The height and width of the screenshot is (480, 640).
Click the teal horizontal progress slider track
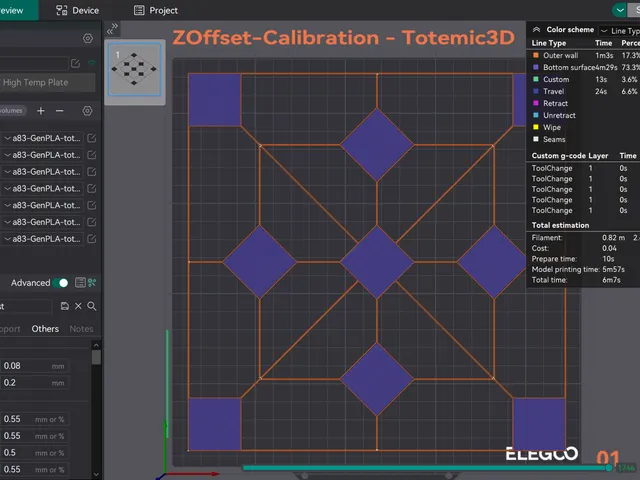424,468
